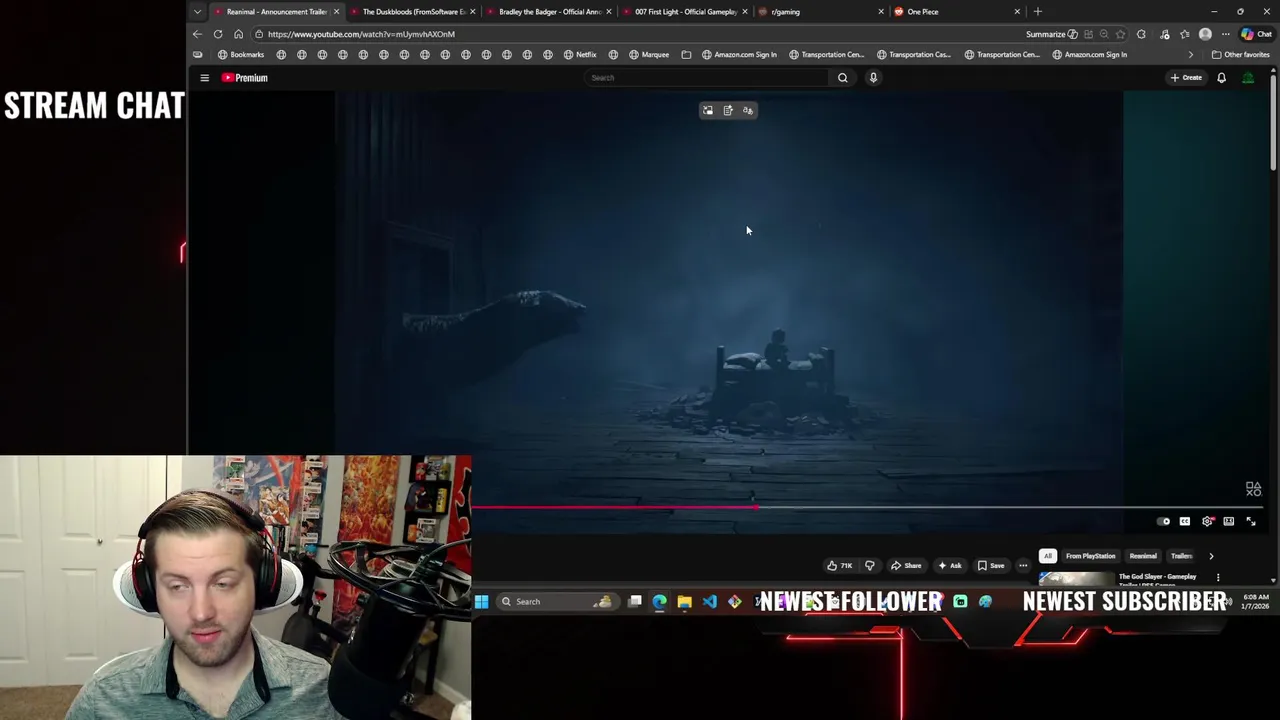
Task: Open Task View on the taskbar
Action: (x=635, y=601)
